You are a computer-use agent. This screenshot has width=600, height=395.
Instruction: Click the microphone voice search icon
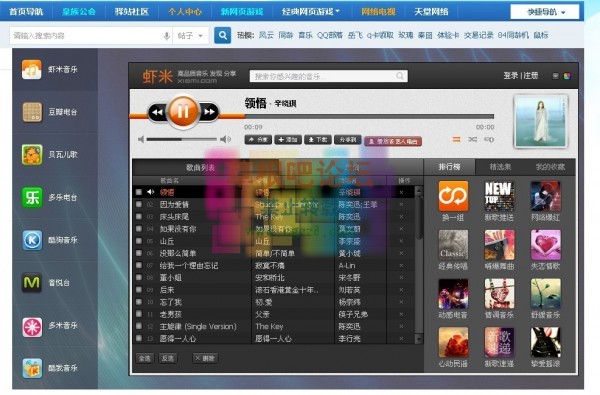pyautogui.click(x=166, y=36)
